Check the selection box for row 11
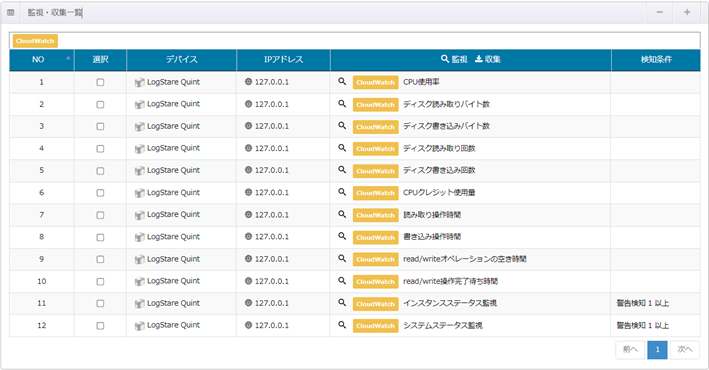Viewport: 709px width, 370px height. coord(100,304)
